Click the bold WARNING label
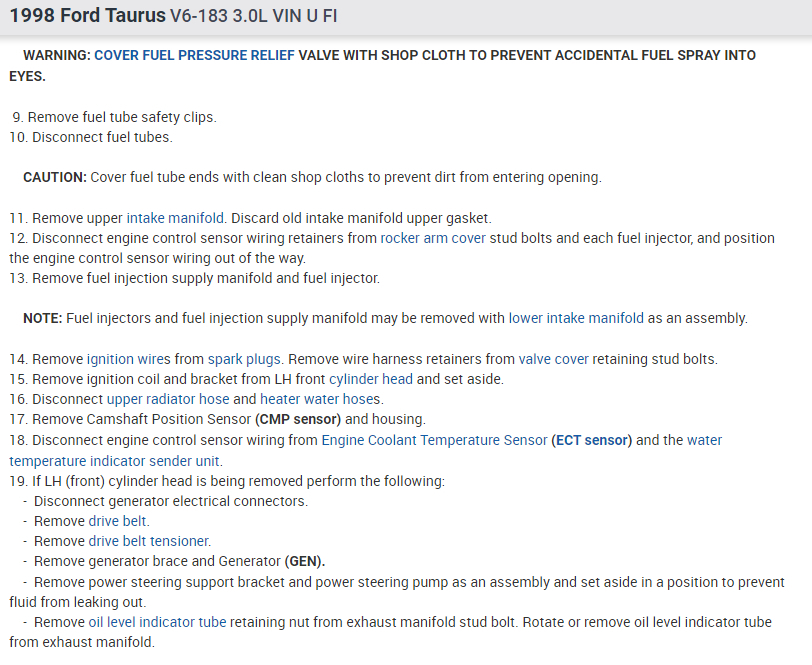 tap(56, 55)
